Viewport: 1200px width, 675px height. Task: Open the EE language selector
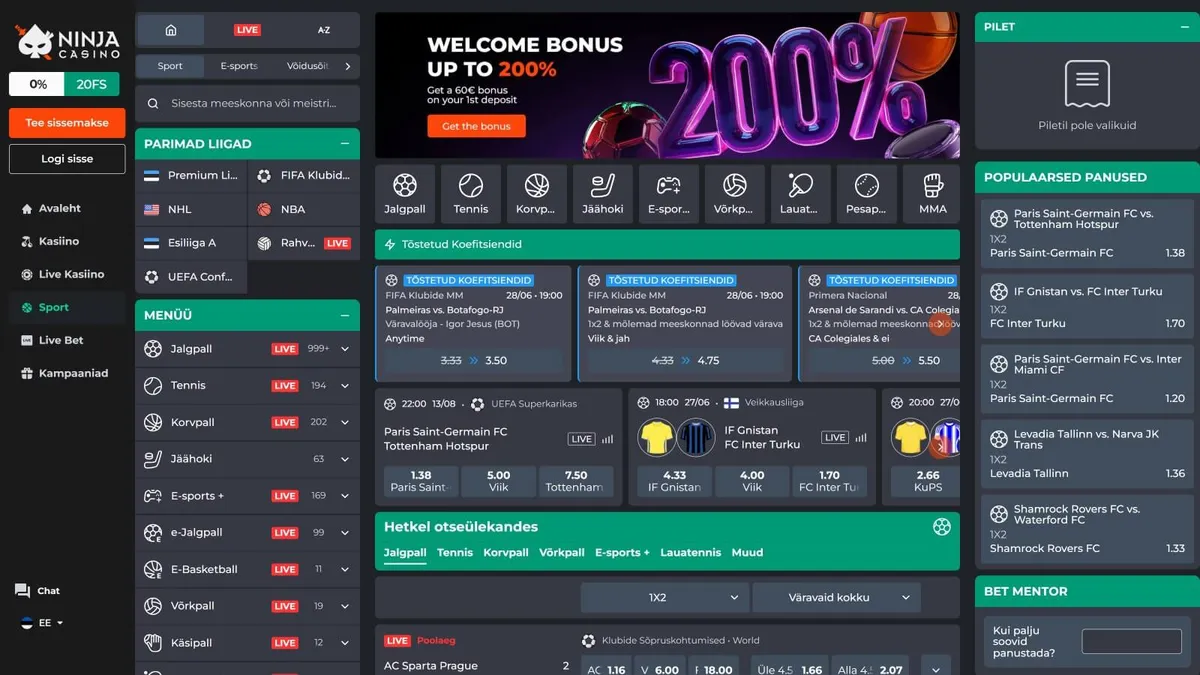(x=42, y=623)
